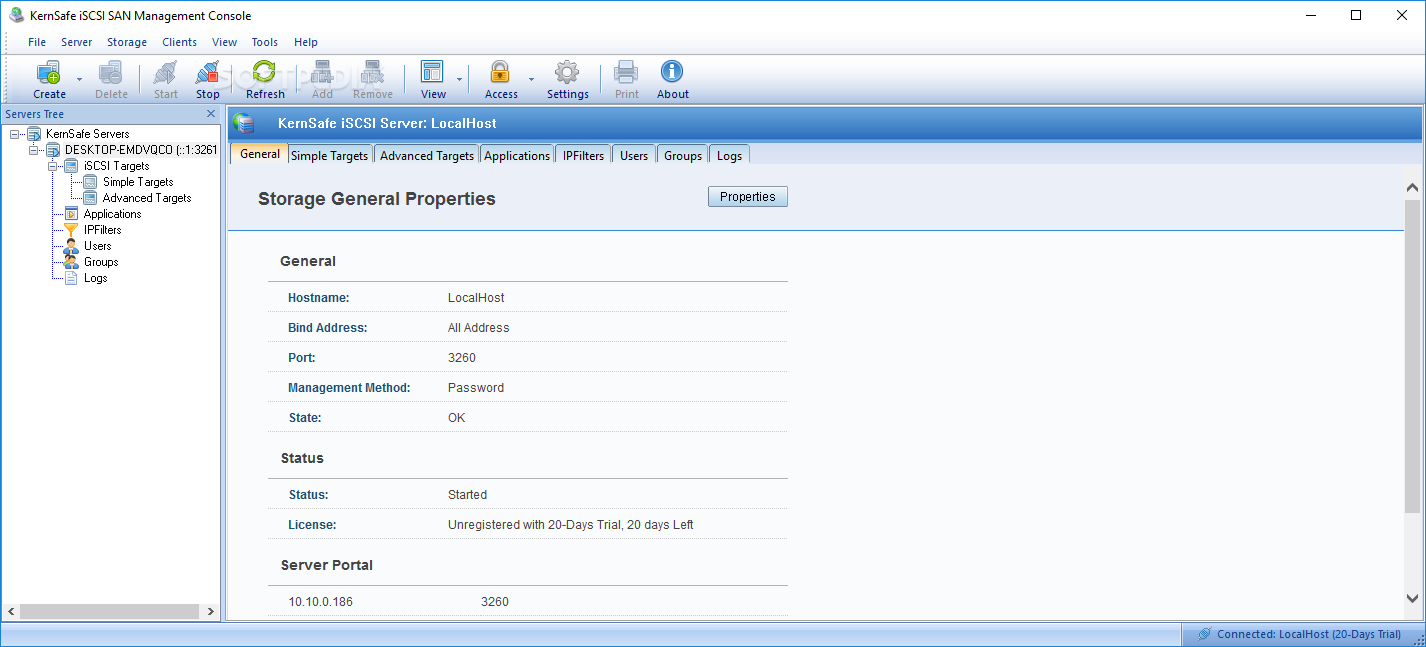Select iSCSI Targets tree item
1426x647 pixels.
116,166
